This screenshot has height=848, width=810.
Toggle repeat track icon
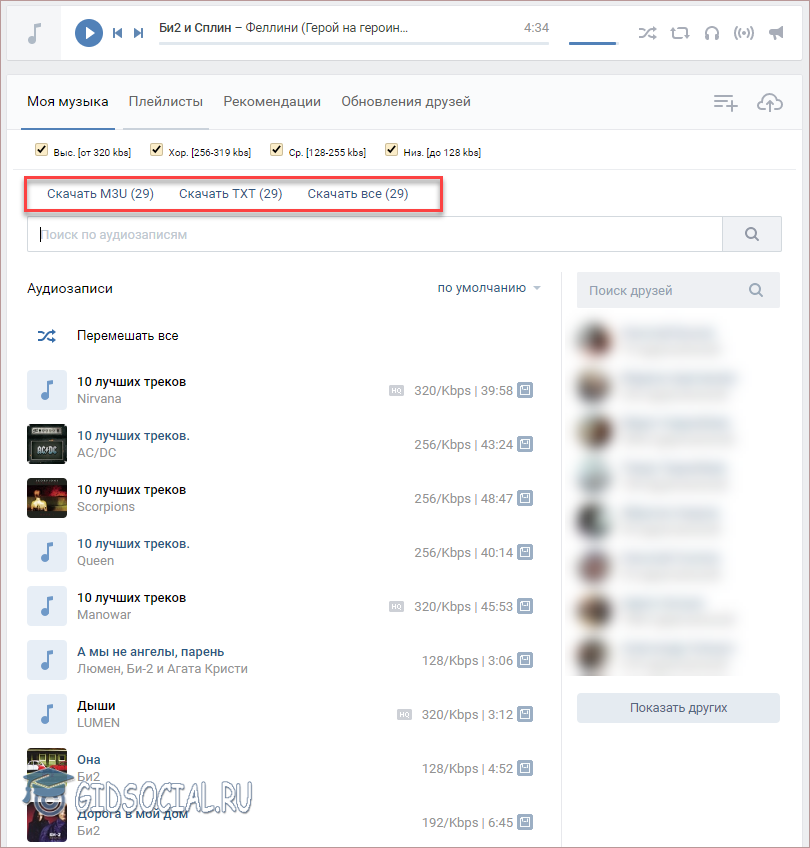coord(680,33)
